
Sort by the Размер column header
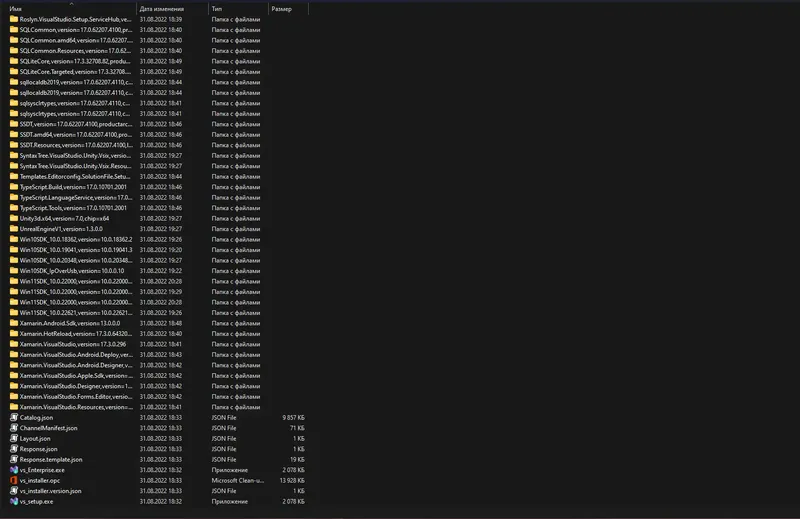282,9
